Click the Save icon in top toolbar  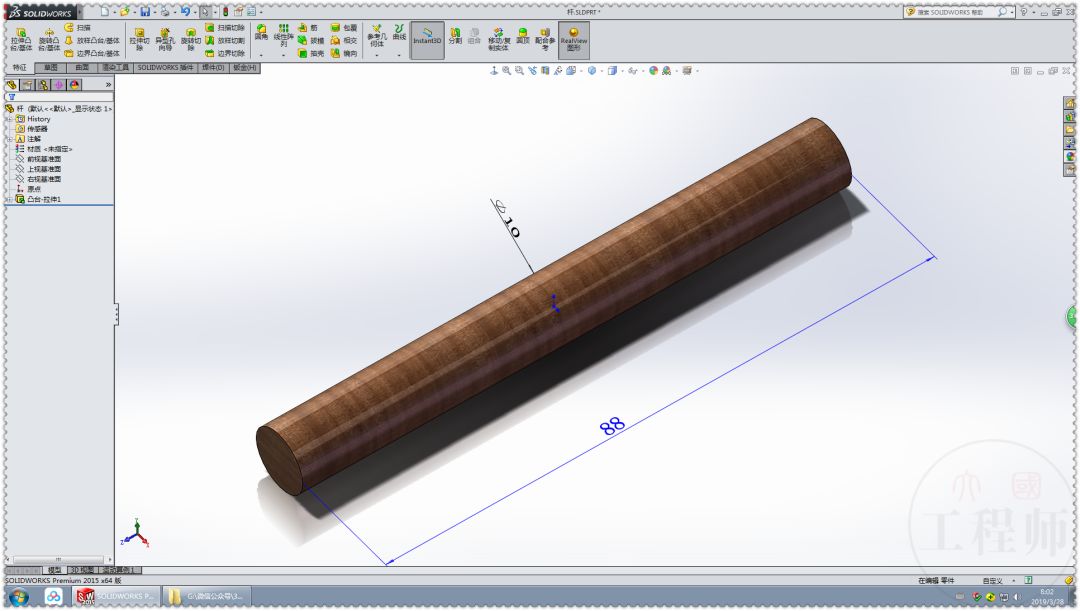(145, 11)
